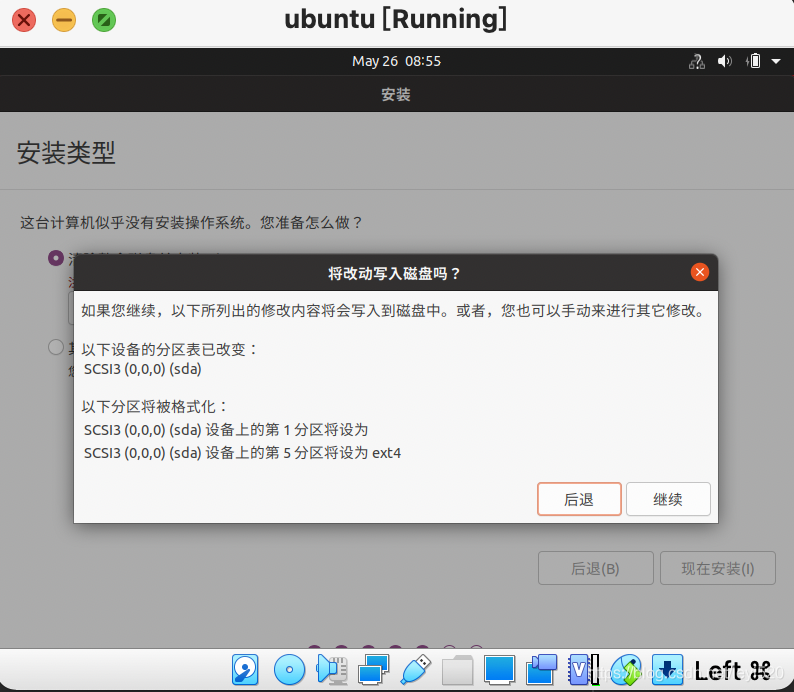Open the optical drive status icon
Image resolution: width=794 pixels, height=692 pixels.
pyautogui.click(x=289, y=670)
